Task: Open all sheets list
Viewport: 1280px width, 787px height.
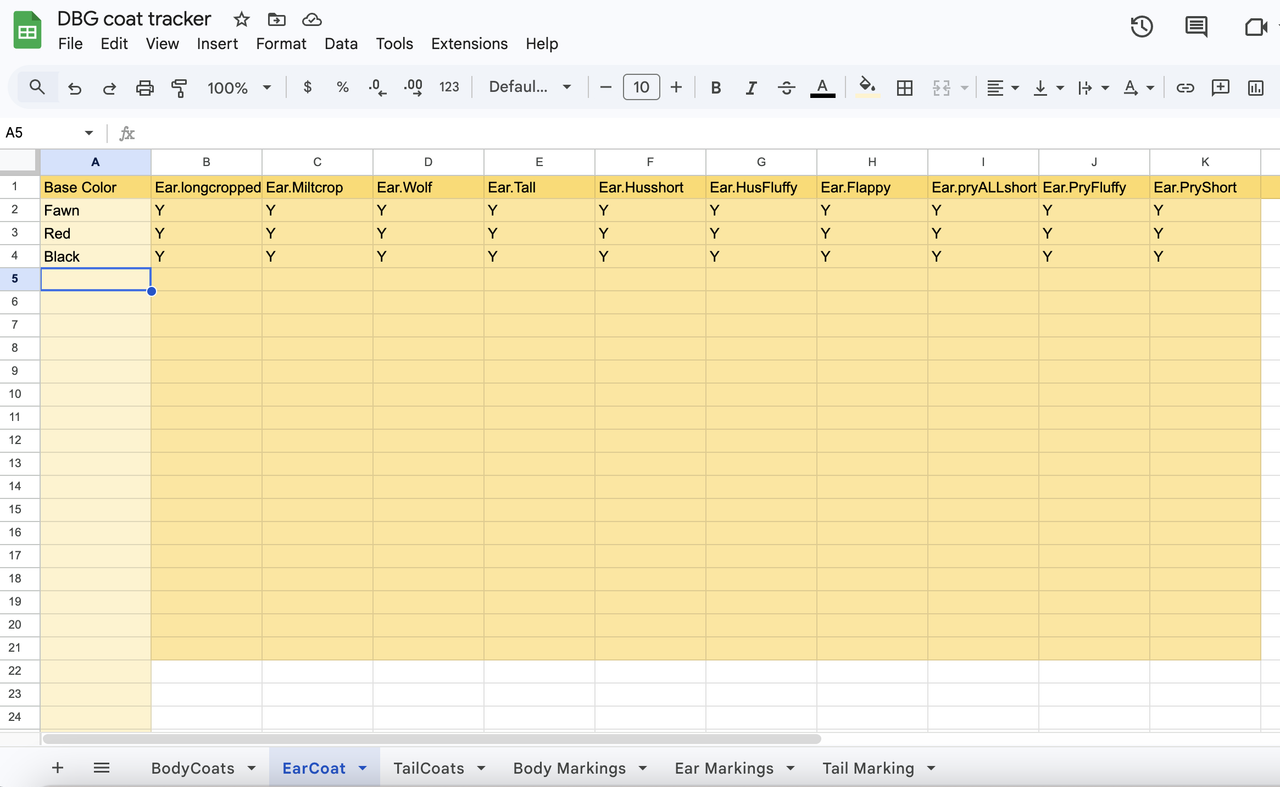Action: coord(101,768)
